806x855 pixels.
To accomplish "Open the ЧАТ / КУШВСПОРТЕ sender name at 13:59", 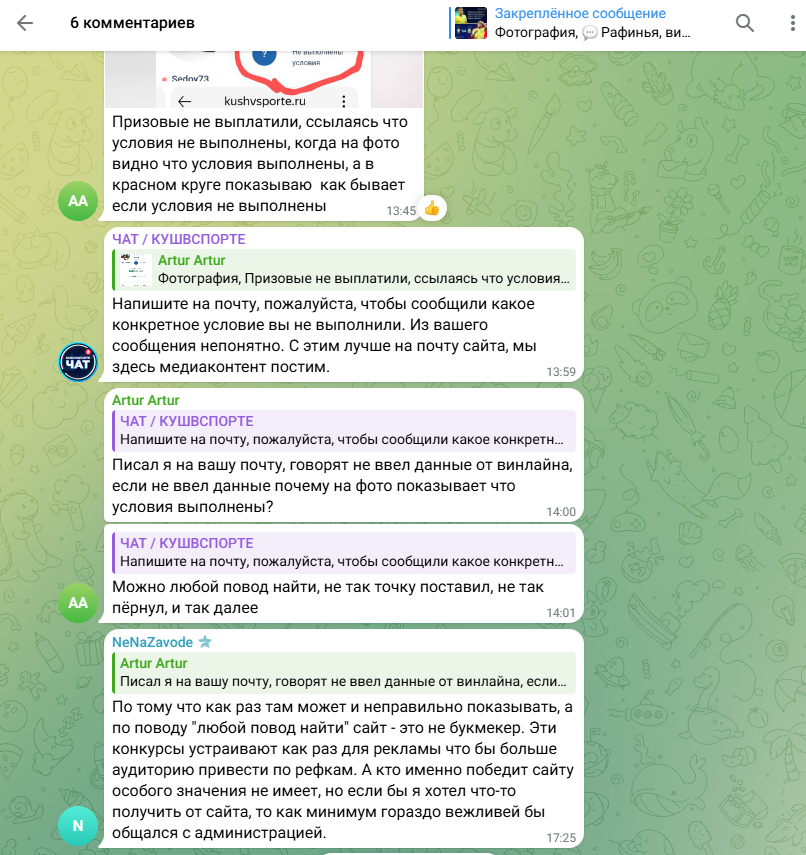I will click(x=179, y=239).
